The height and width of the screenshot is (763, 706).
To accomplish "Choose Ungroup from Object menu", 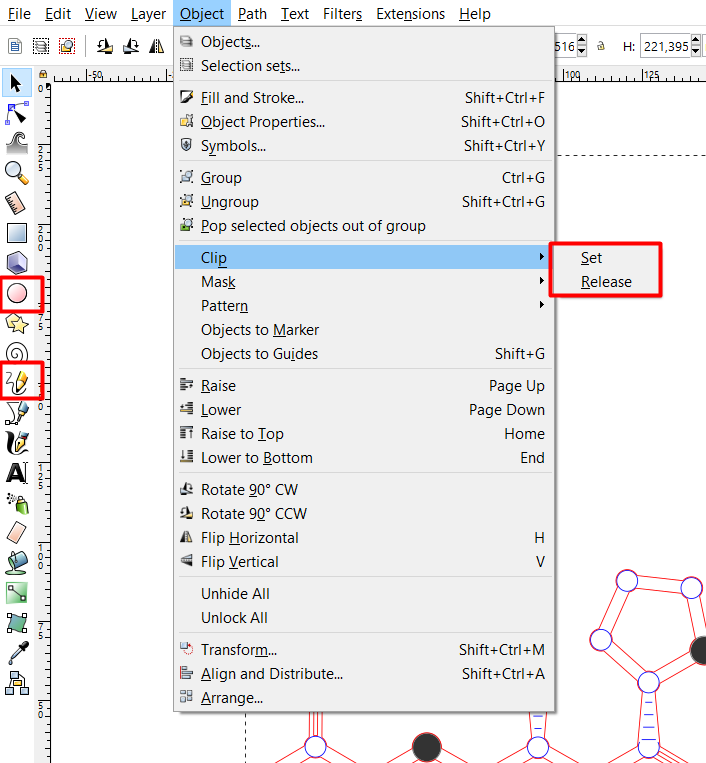I will (364, 201).
